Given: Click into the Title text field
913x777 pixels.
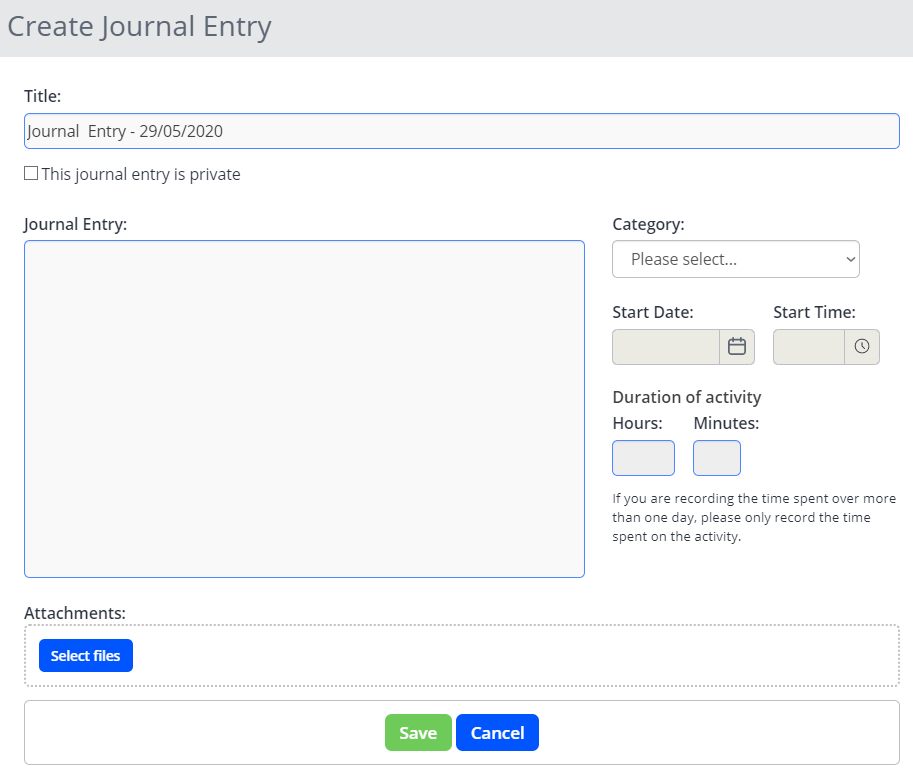Looking at the screenshot, I should pos(460,131).
